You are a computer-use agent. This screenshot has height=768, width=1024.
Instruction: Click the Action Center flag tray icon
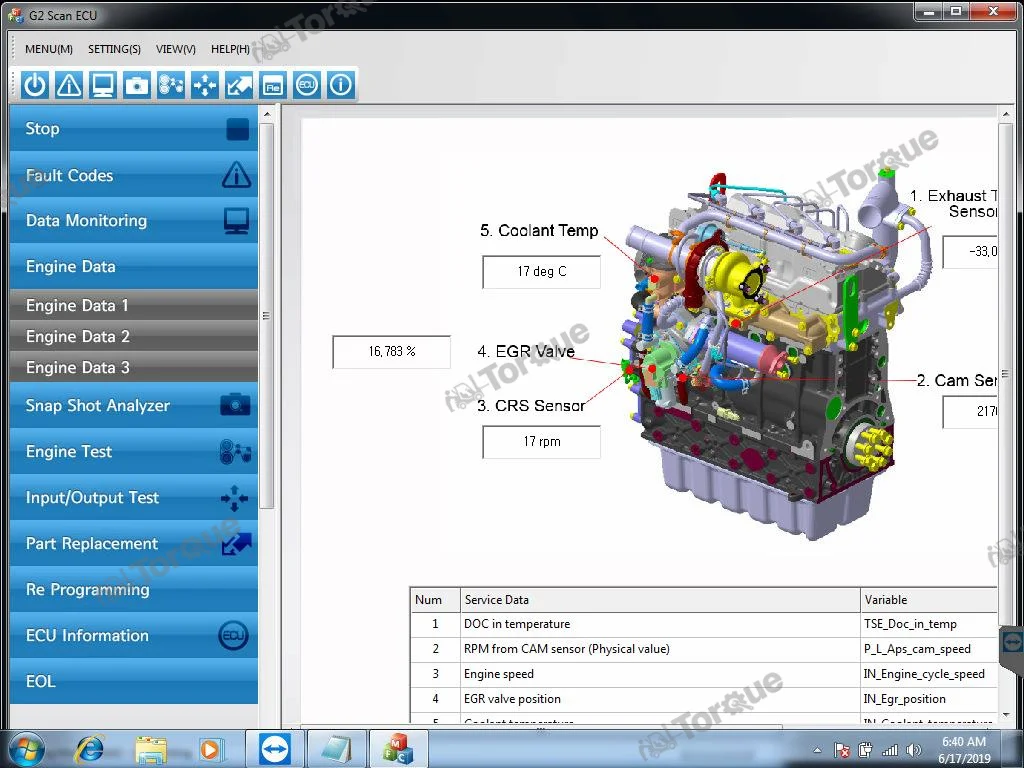(x=842, y=750)
